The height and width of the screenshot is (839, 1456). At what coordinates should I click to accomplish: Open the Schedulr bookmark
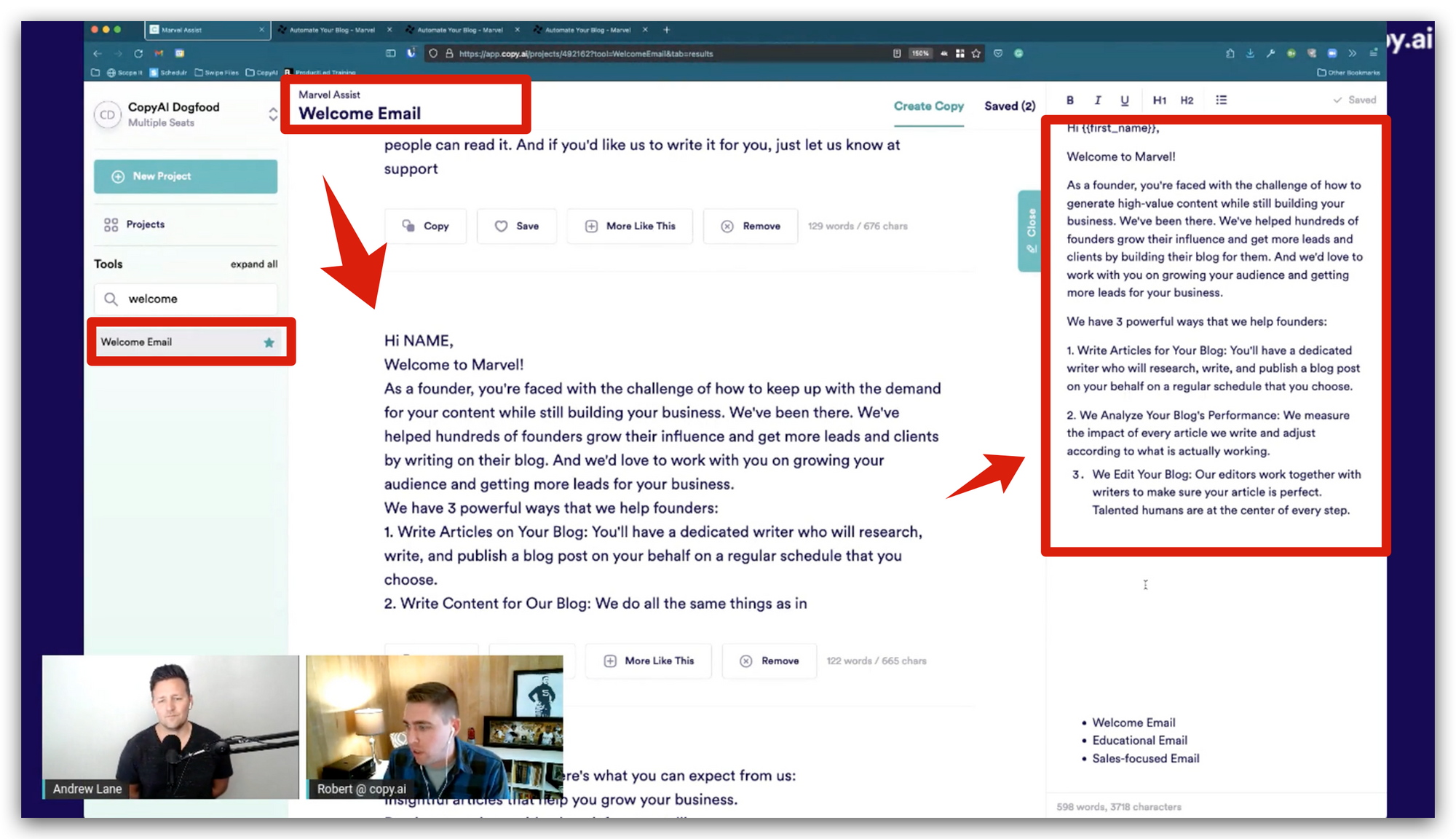168,73
